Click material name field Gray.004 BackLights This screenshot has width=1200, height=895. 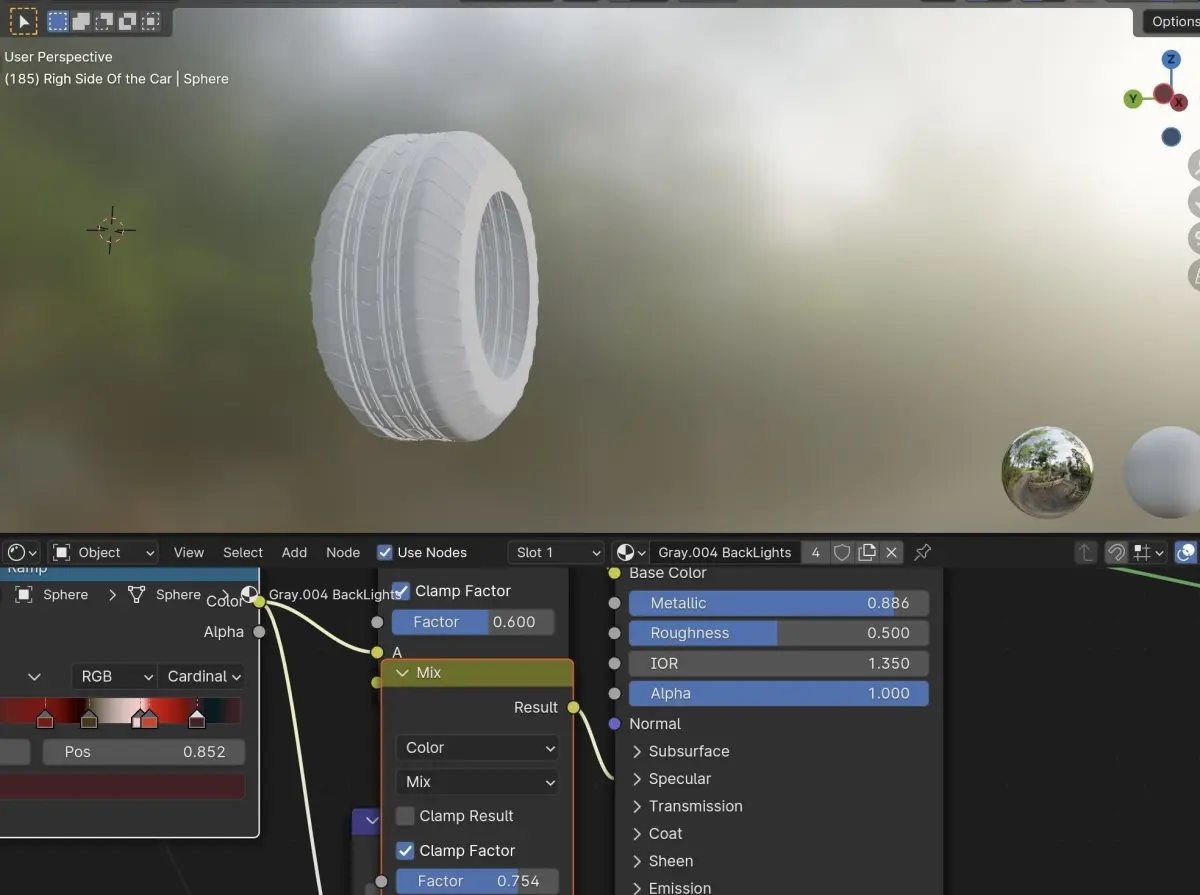[x=725, y=552]
